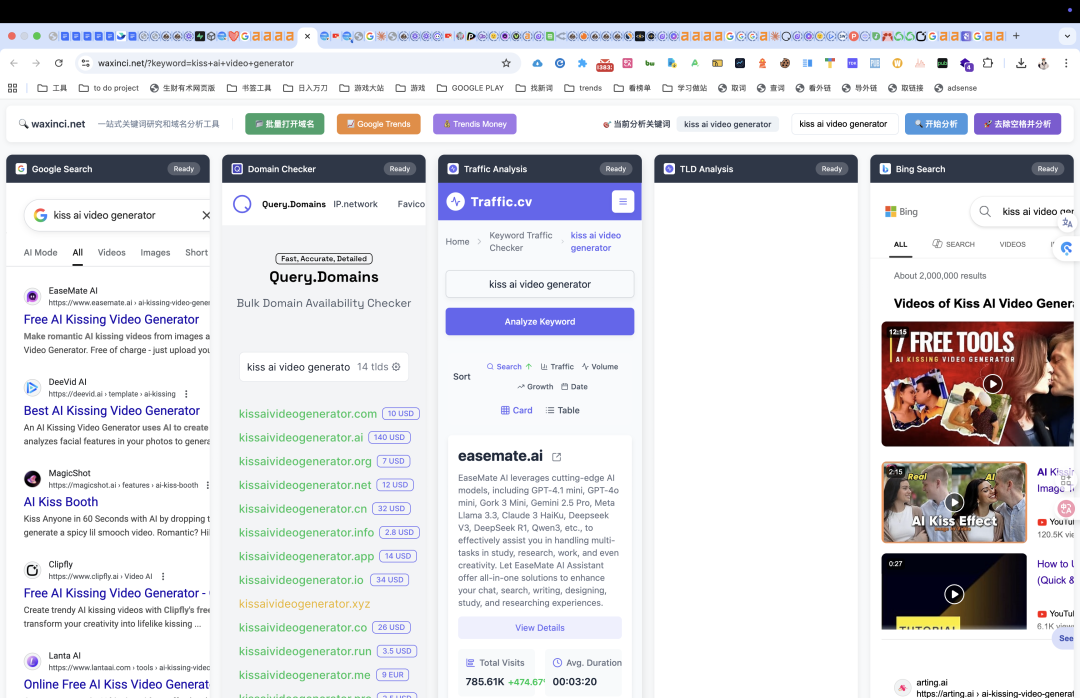This screenshot has height=698, width=1080.
Task: Open 游戏大站 bookmarks folder
Action: 362,88
